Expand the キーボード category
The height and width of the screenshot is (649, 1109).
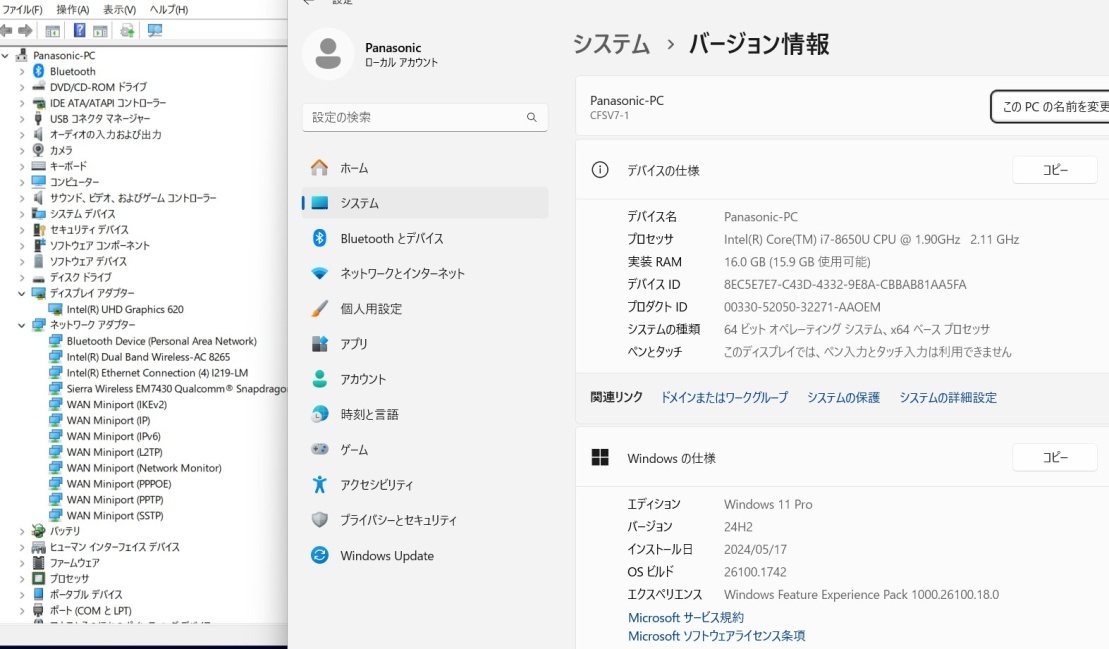tap(22, 166)
